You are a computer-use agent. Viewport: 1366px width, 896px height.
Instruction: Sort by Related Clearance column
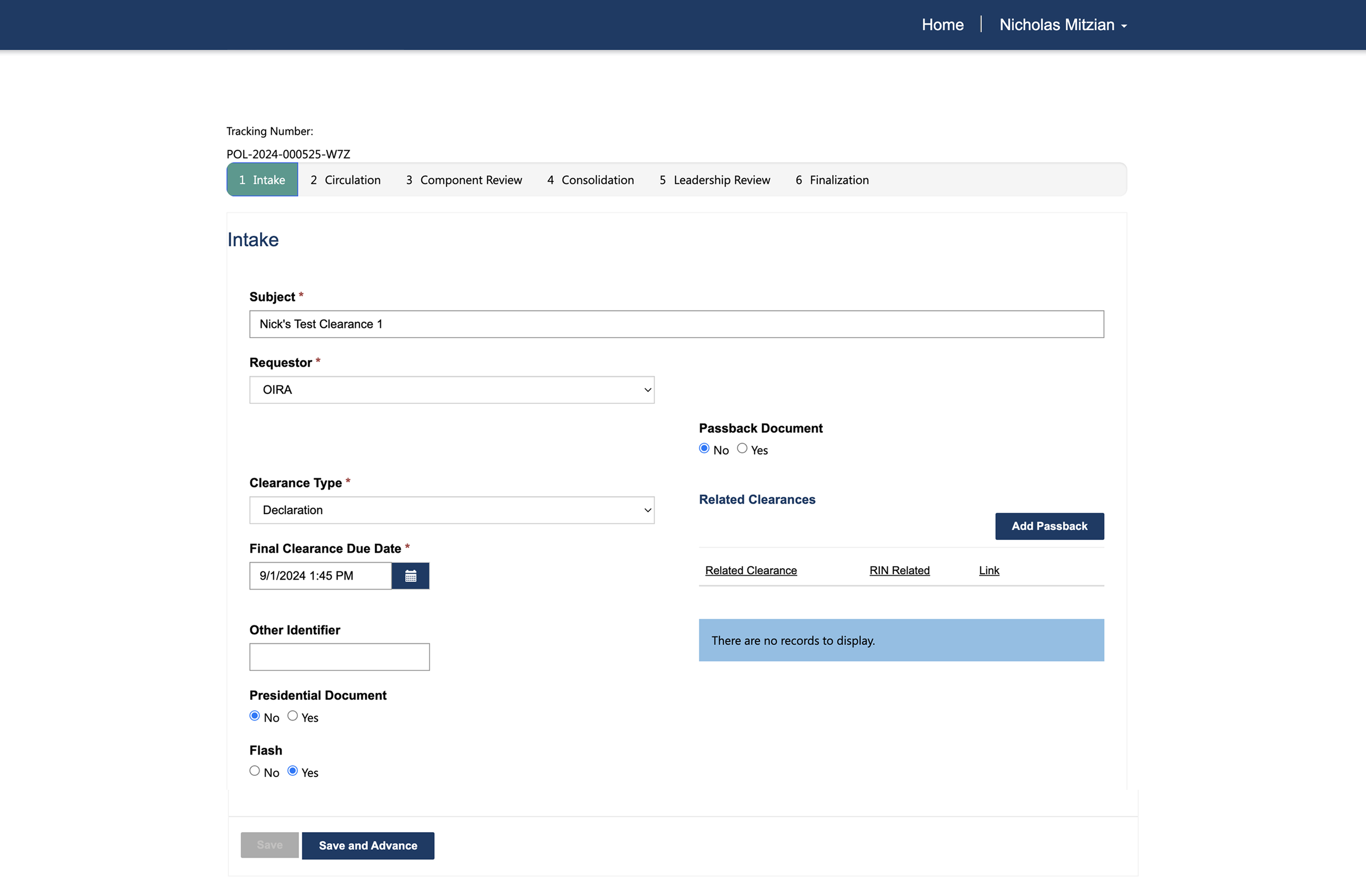click(750, 570)
